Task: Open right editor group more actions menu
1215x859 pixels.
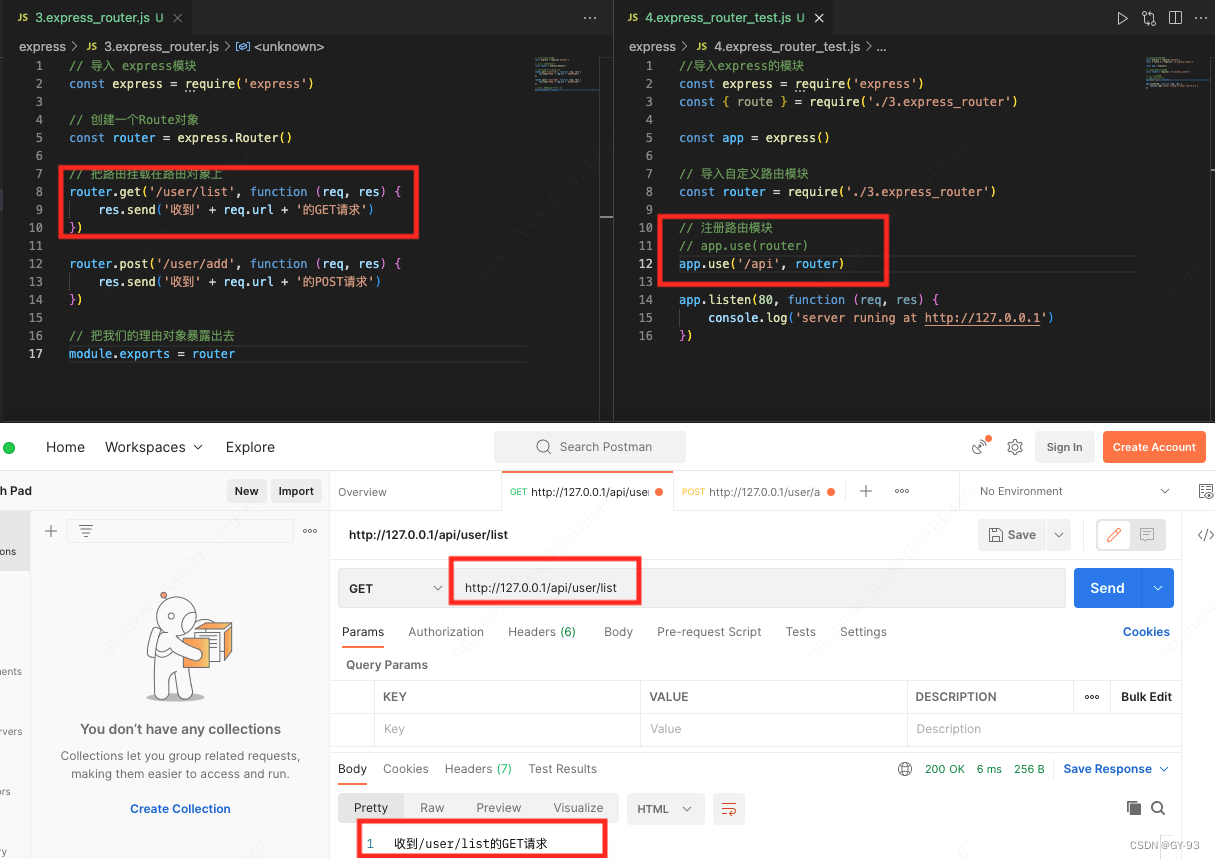Action: click(1200, 18)
